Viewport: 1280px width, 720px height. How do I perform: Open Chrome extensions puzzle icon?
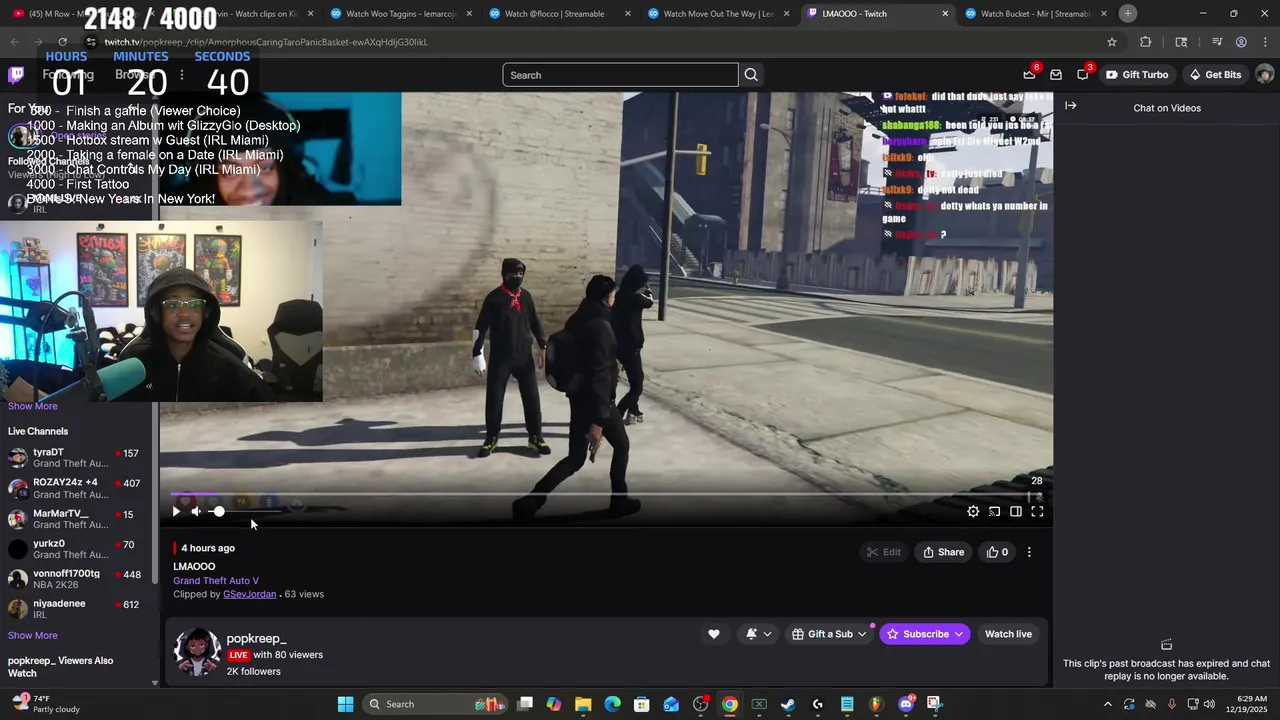(1146, 42)
